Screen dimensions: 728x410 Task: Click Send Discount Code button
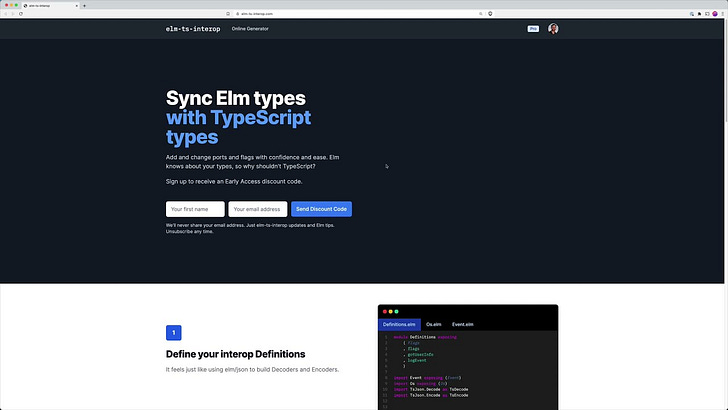[x=321, y=209]
